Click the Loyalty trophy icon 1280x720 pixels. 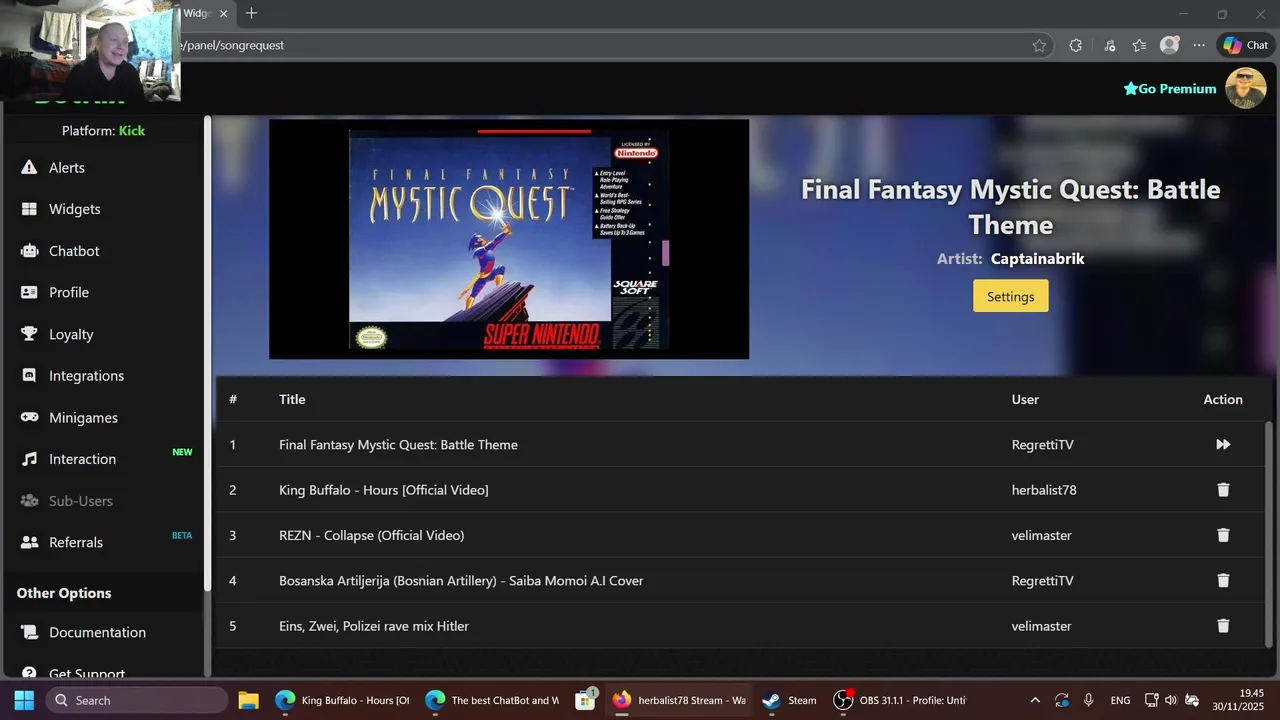pyautogui.click(x=29, y=334)
